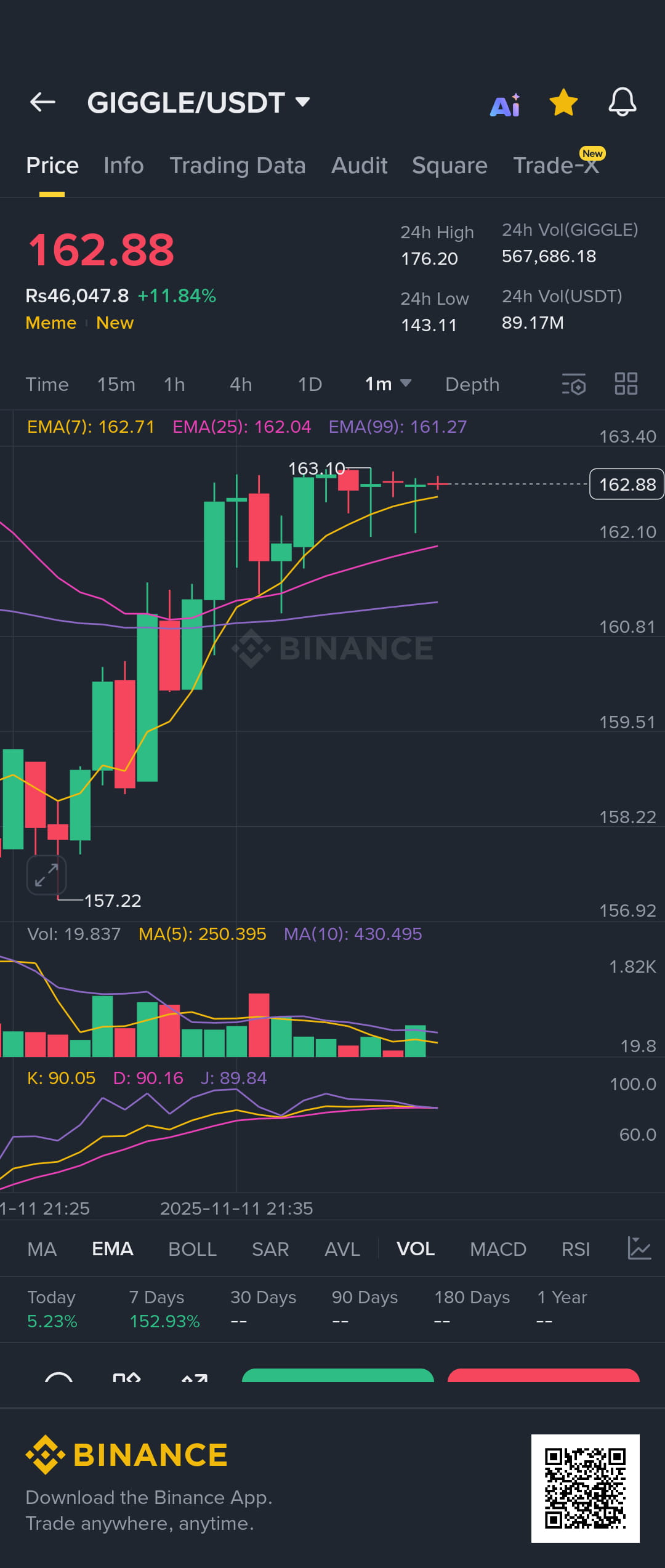Tap the 157.22 low marker on chart
Viewport: 665px width, 1568px height.
[x=113, y=901]
